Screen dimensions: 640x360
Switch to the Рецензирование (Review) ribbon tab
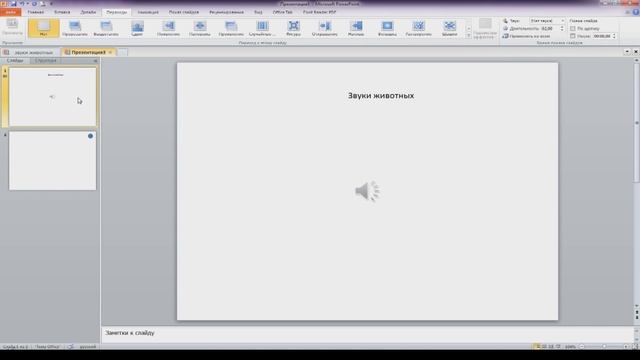click(x=227, y=12)
